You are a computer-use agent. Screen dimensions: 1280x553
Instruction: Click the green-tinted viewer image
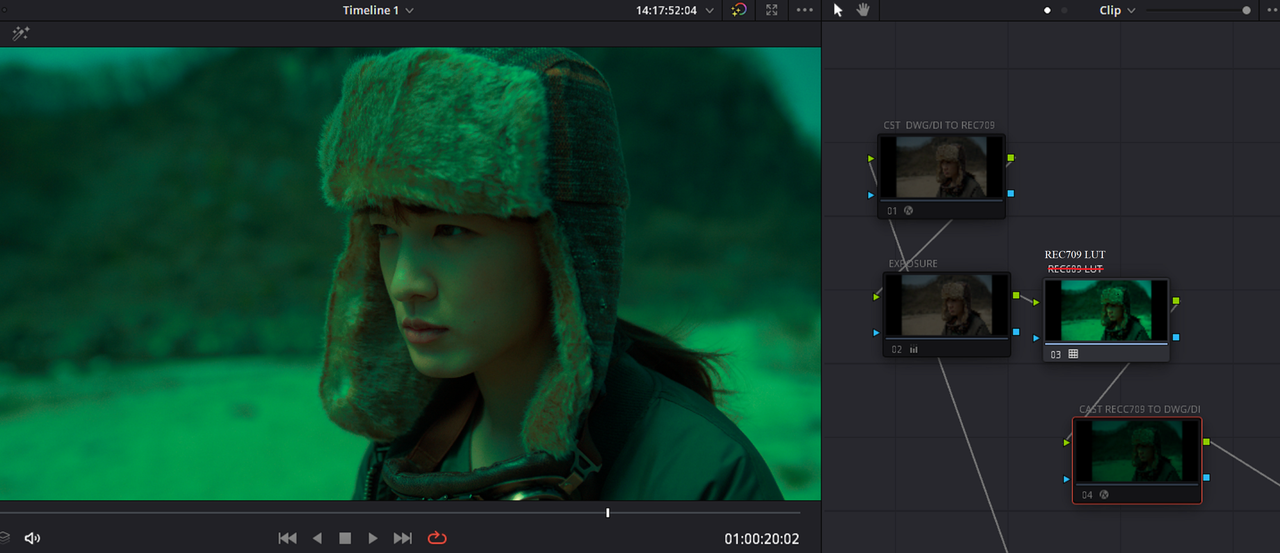pos(410,273)
